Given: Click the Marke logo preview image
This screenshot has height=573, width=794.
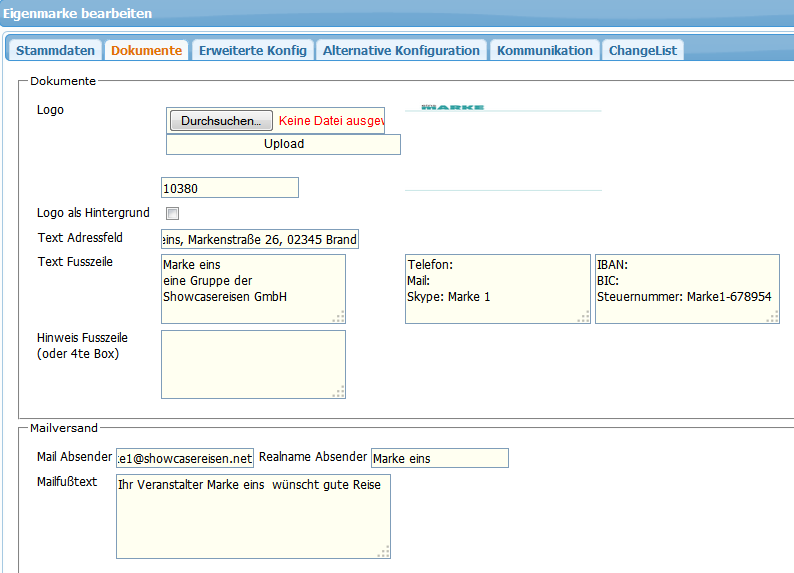Looking at the screenshot, I should 452,106.
